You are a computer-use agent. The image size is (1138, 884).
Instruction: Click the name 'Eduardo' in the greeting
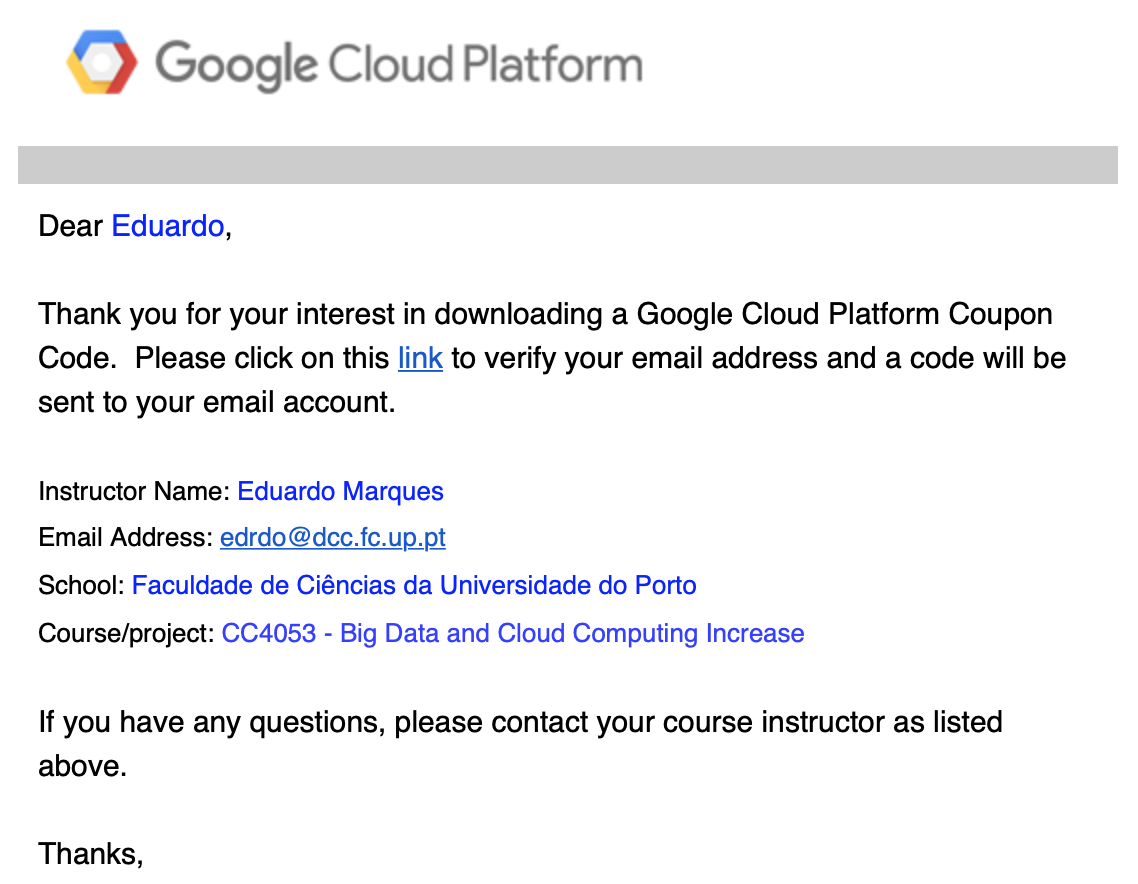click(168, 226)
